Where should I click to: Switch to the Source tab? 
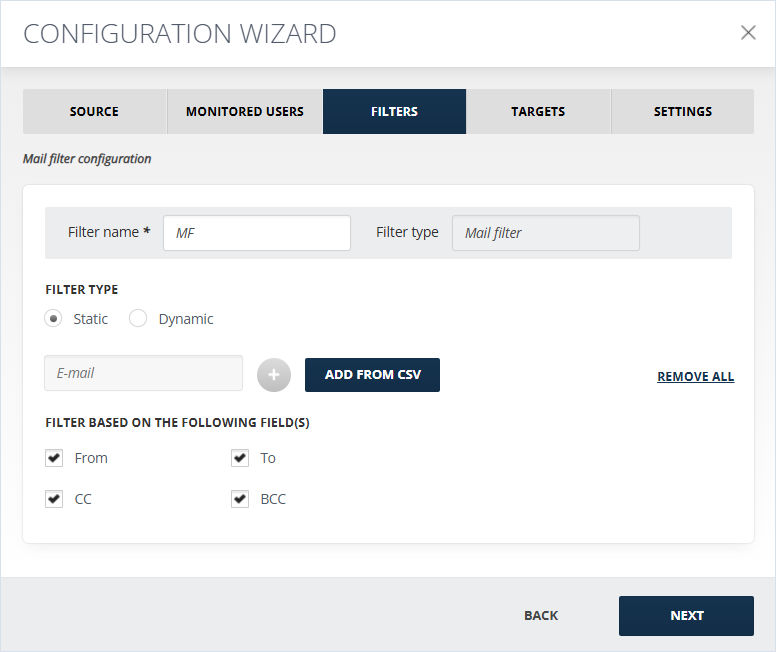pos(95,111)
